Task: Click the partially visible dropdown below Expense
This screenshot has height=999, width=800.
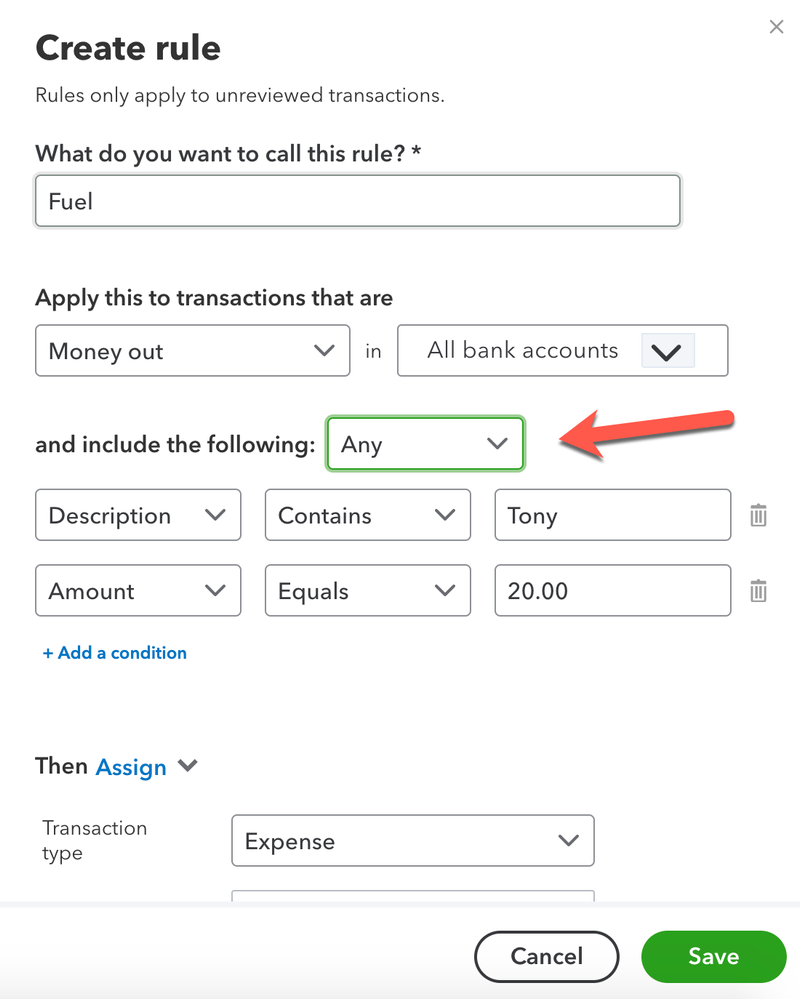Action: pos(413,896)
